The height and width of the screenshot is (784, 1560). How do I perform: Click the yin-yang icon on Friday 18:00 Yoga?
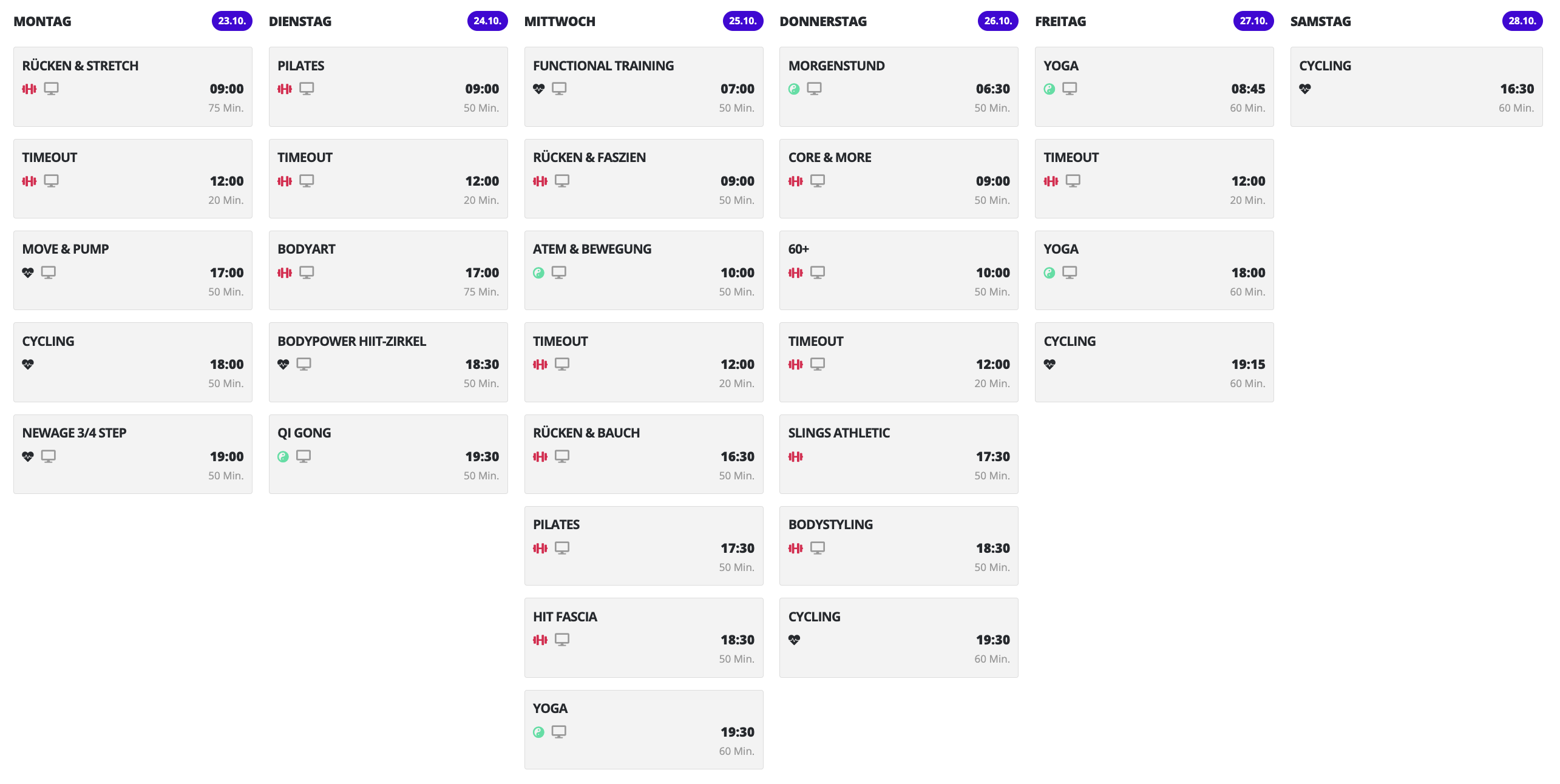click(x=1050, y=273)
